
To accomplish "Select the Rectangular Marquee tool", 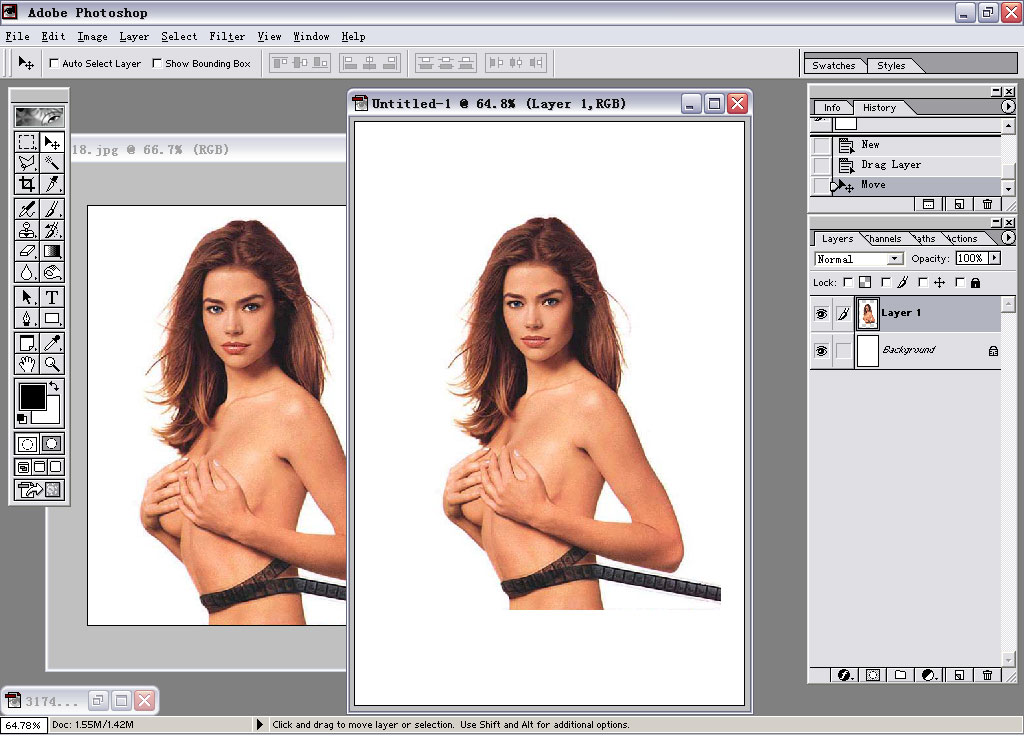I will [27, 142].
